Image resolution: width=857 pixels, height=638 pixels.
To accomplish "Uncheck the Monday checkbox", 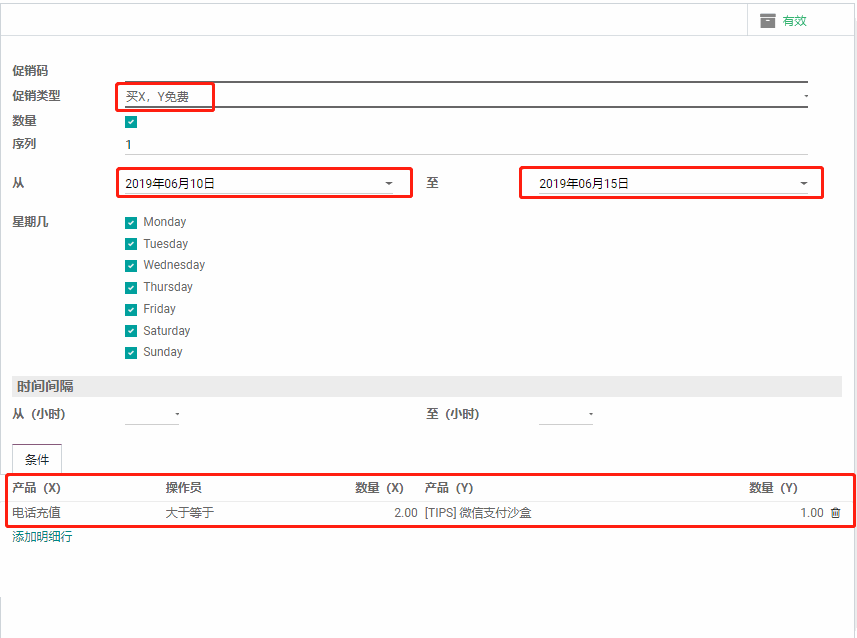I will click(x=131, y=223).
